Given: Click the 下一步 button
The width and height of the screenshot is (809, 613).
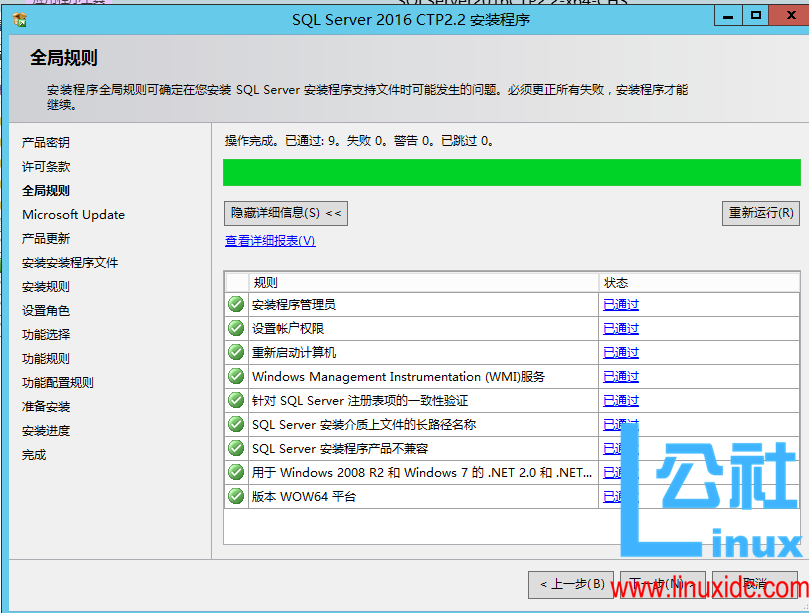Looking at the screenshot, I should (x=662, y=584).
